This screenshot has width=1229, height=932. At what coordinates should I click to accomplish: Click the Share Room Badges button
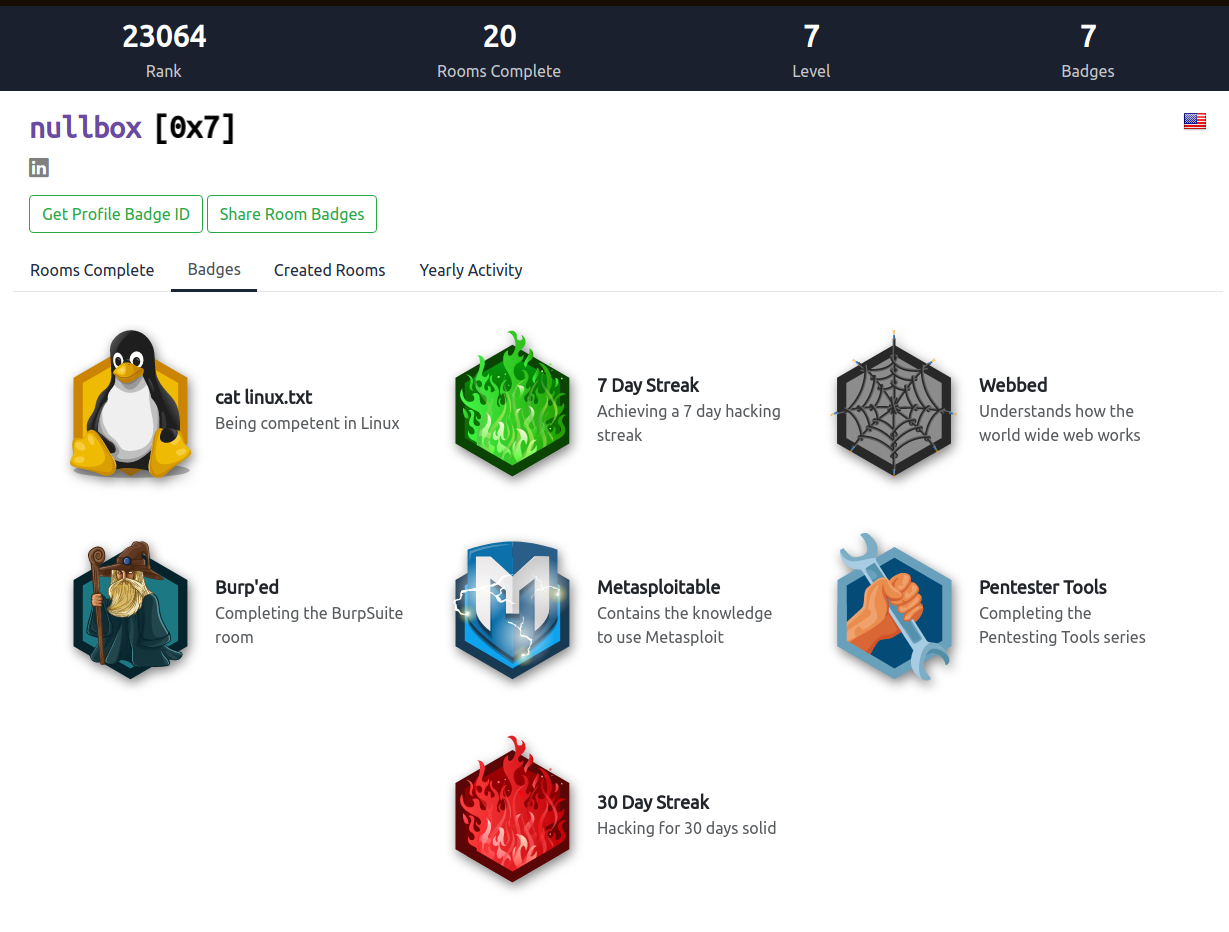pyautogui.click(x=292, y=214)
